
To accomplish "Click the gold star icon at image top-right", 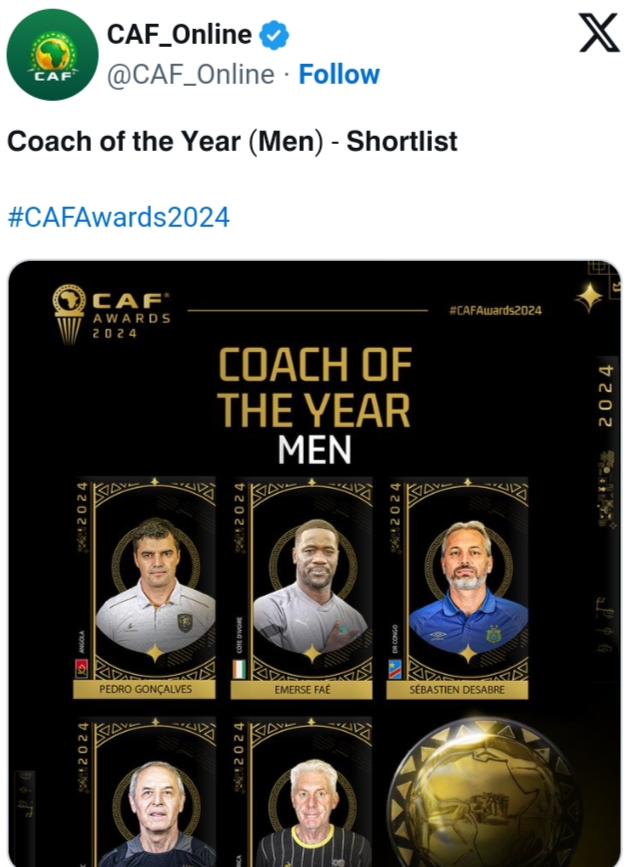I will click(x=591, y=296).
